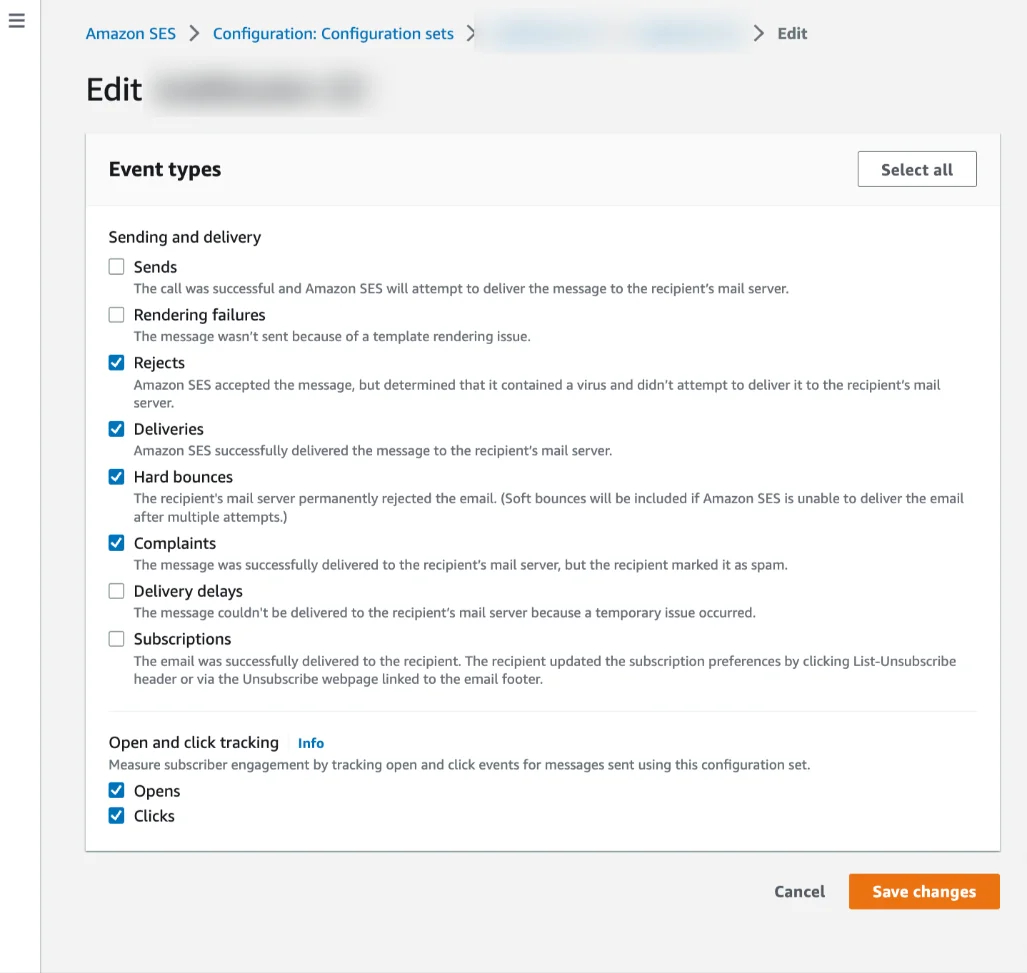Uncheck Hard bounces event
This screenshot has height=973, width=1027.
point(117,477)
